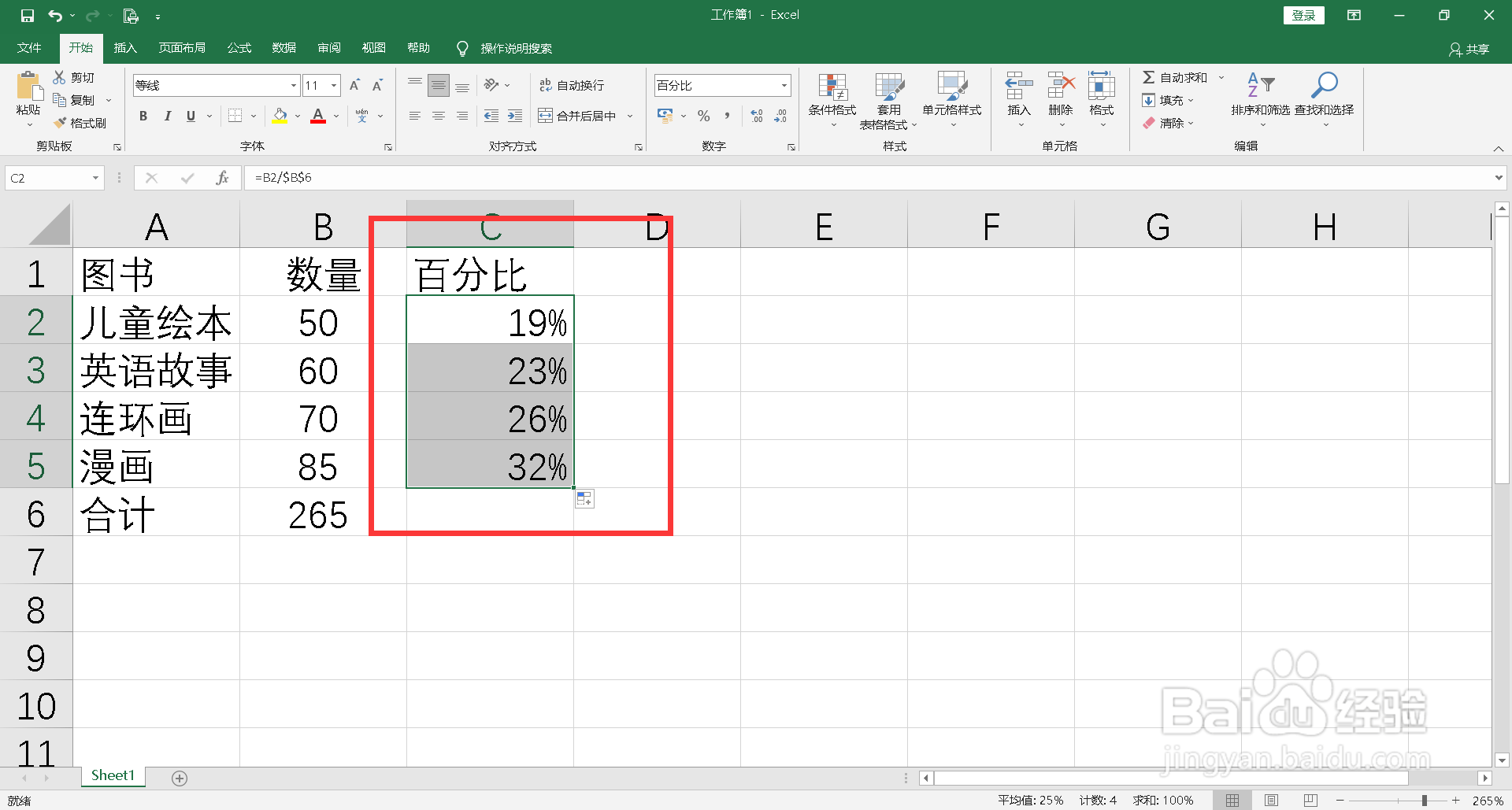Click the Format Painter brush icon
The height and width of the screenshot is (810, 1512).
click(x=60, y=123)
